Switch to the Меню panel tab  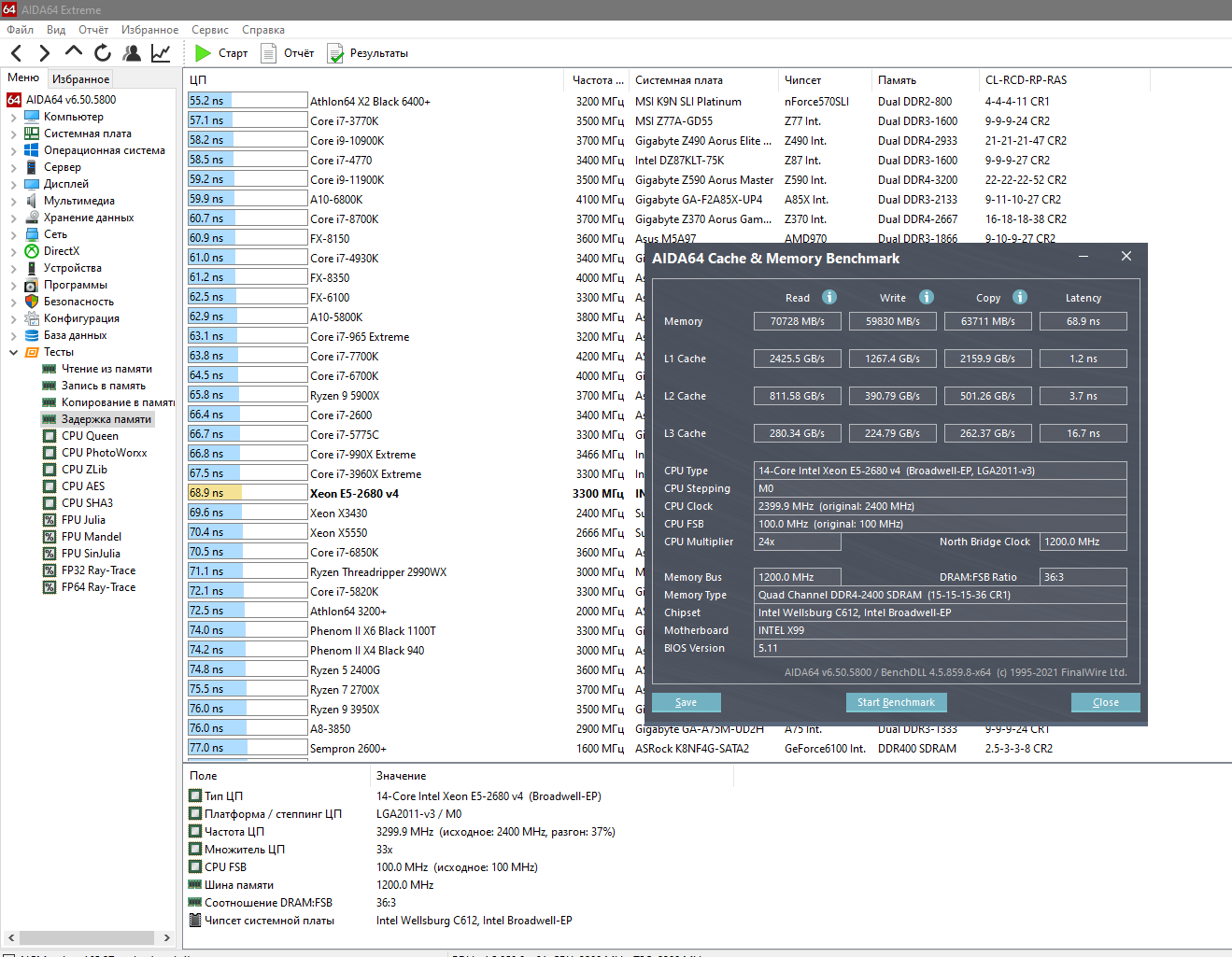(x=23, y=78)
